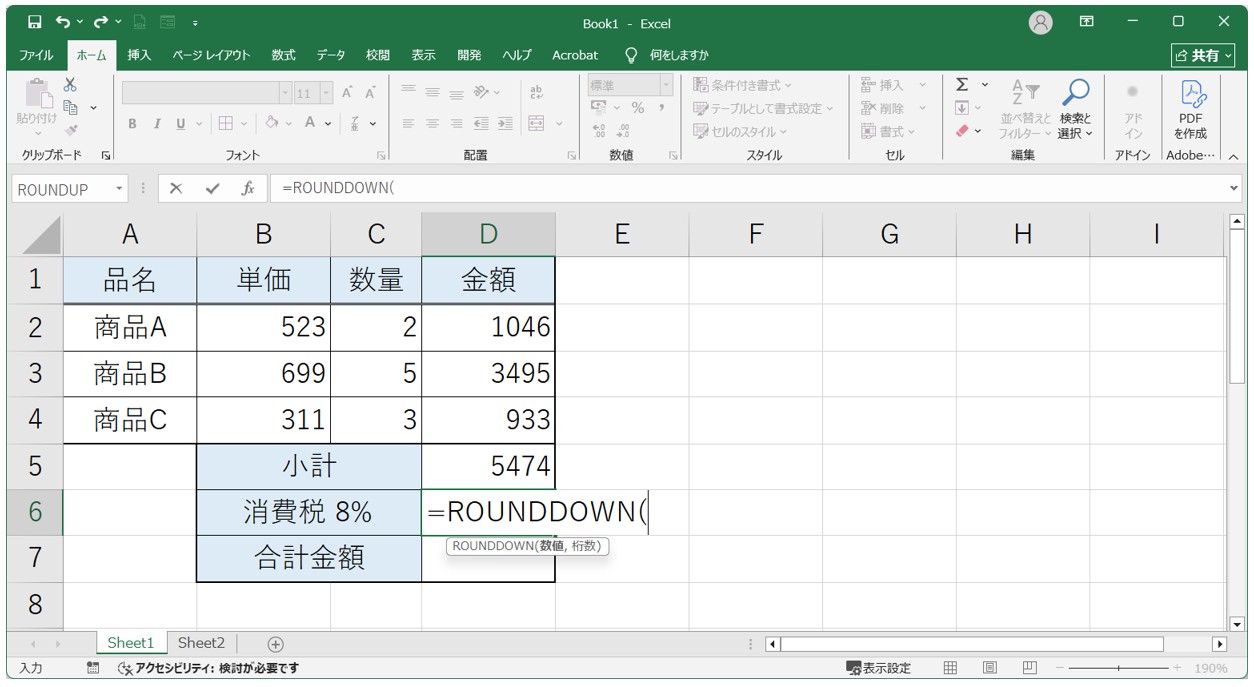This screenshot has height=687, width=1254.
Task: Click the fx insert function icon
Action: click(x=247, y=189)
